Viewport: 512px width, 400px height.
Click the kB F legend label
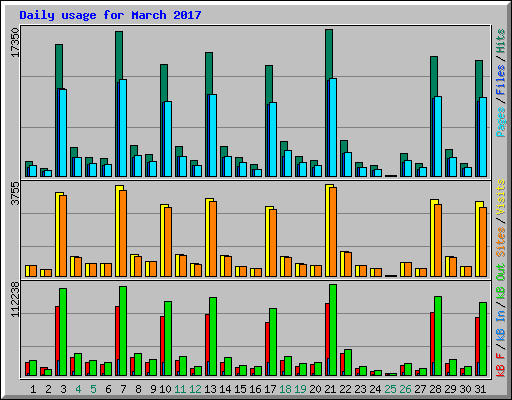[x=501, y=365]
